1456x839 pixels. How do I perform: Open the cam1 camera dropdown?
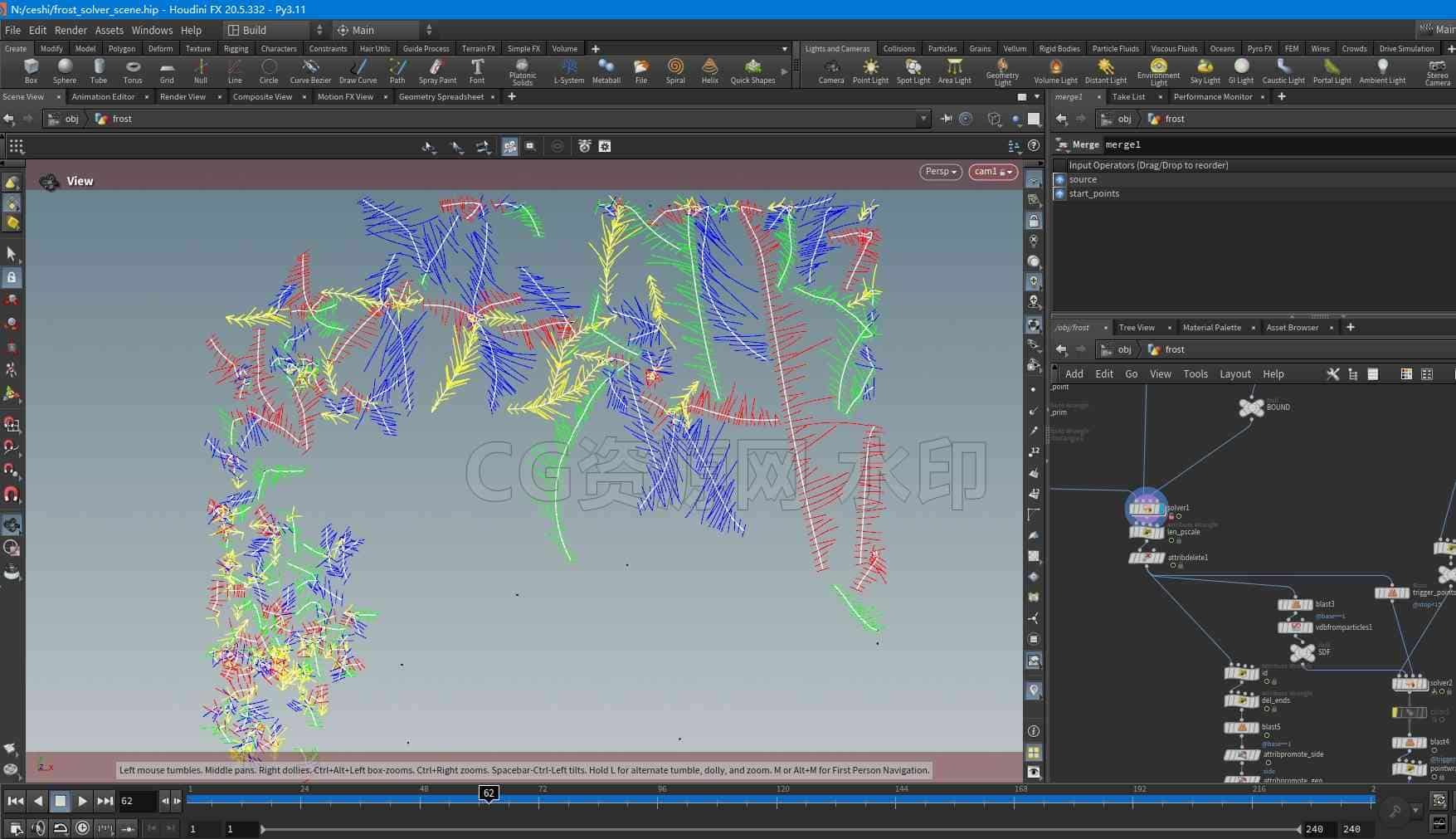coord(992,172)
